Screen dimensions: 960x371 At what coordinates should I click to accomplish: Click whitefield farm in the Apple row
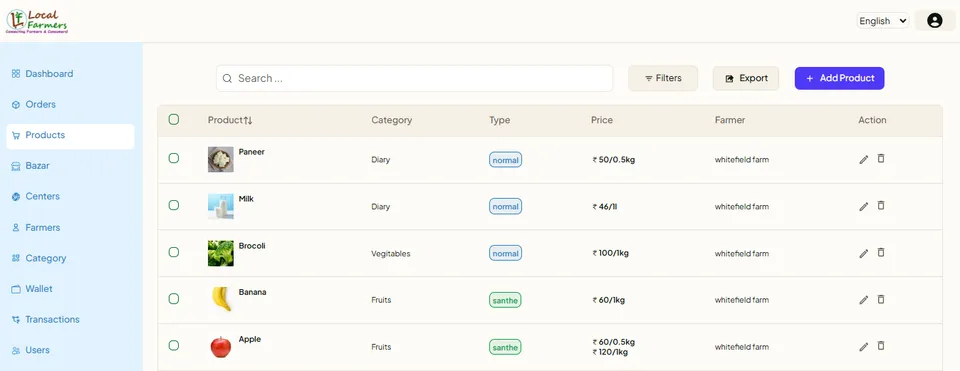point(742,347)
